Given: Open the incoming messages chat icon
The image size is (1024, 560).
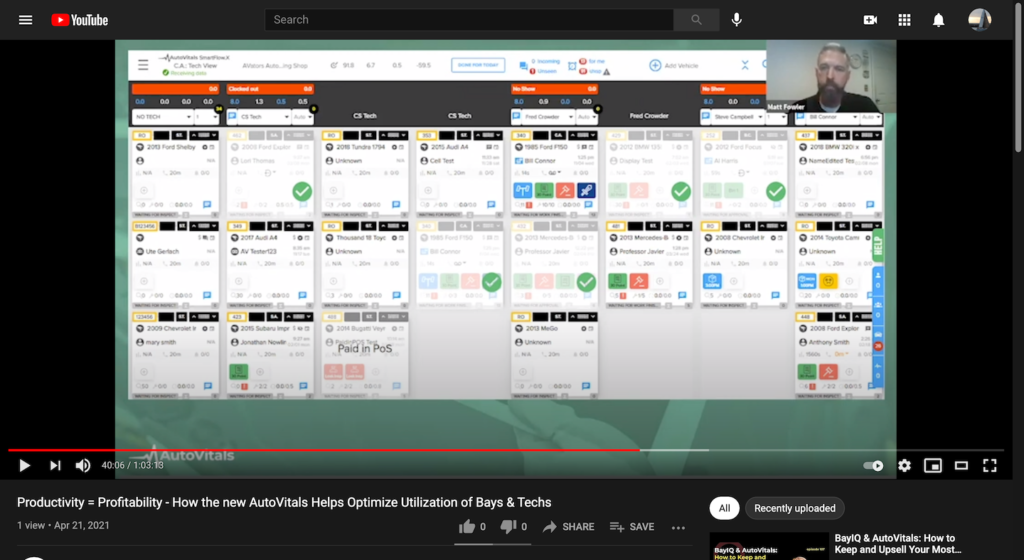Looking at the screenshot, I should point(523,65).
